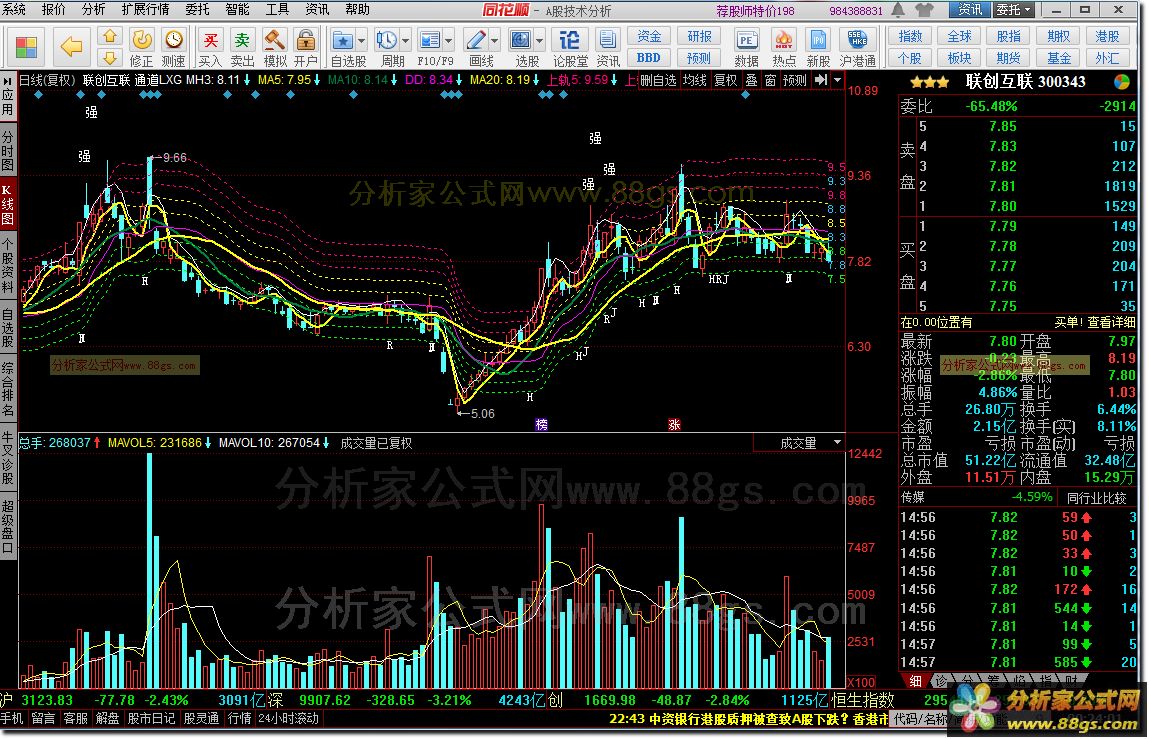Click the 卖出 sell icon
The image size is (1149, 739).
(242, 48)
